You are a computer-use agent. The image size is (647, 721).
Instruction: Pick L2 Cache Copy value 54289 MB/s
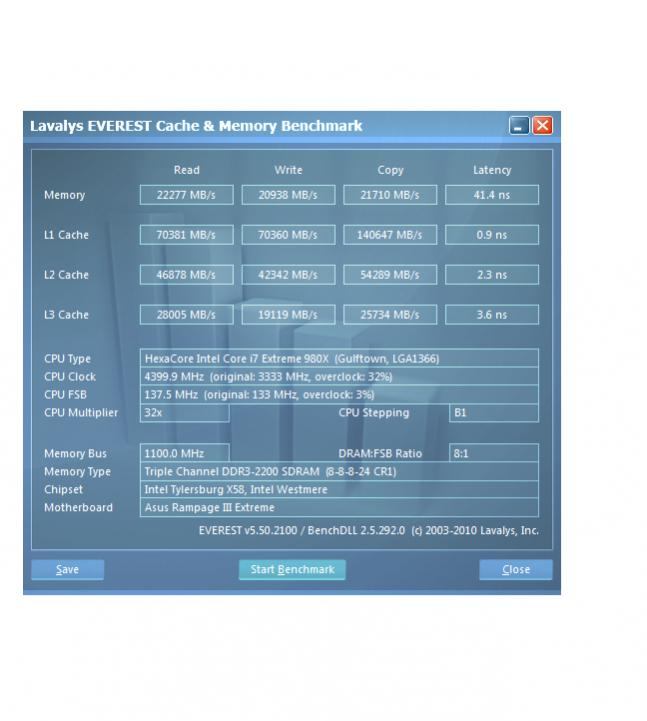390,275
